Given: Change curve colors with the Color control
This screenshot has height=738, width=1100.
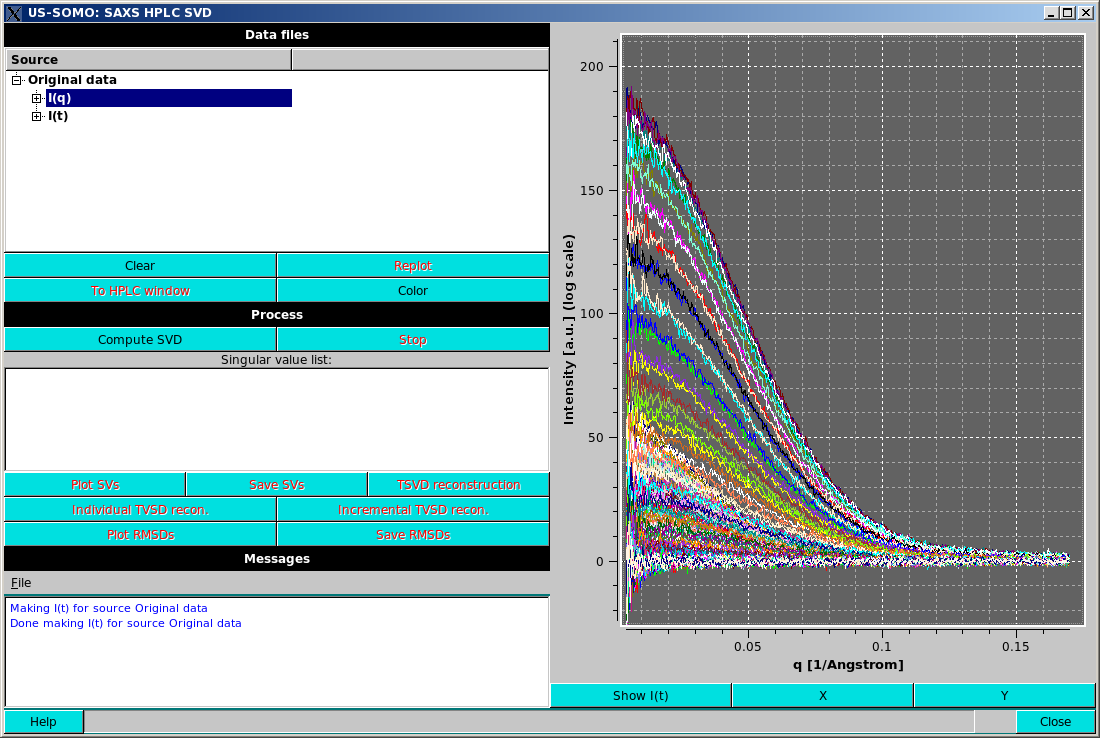Looking at the screenshot, I should coord(412,290).
